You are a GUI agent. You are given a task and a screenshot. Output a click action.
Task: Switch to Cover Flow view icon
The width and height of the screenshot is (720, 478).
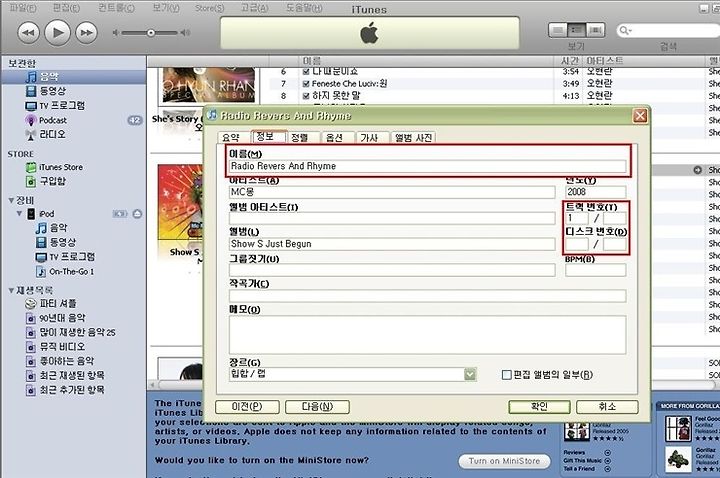(595, 30)
